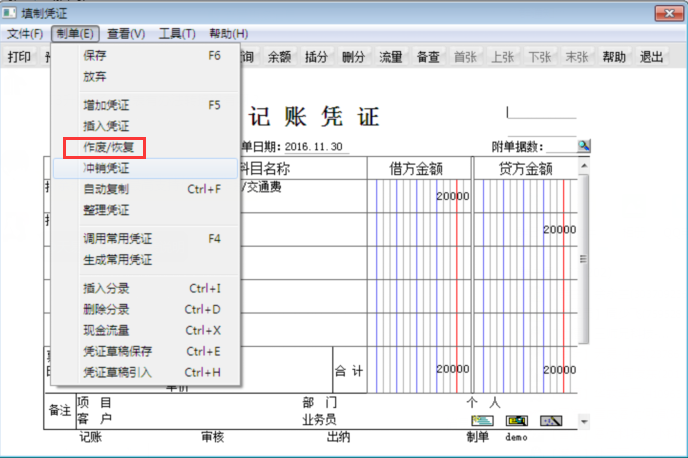Select 调用常用凭证 menu item
This screenshot has width=688, height=458.
(x=117, y=239)
